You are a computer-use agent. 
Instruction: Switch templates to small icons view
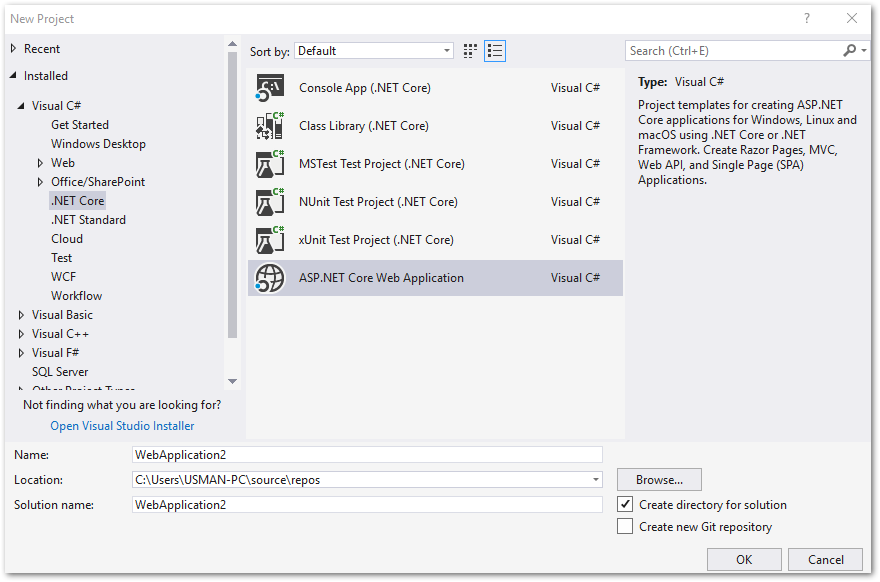tap(469, 49)
